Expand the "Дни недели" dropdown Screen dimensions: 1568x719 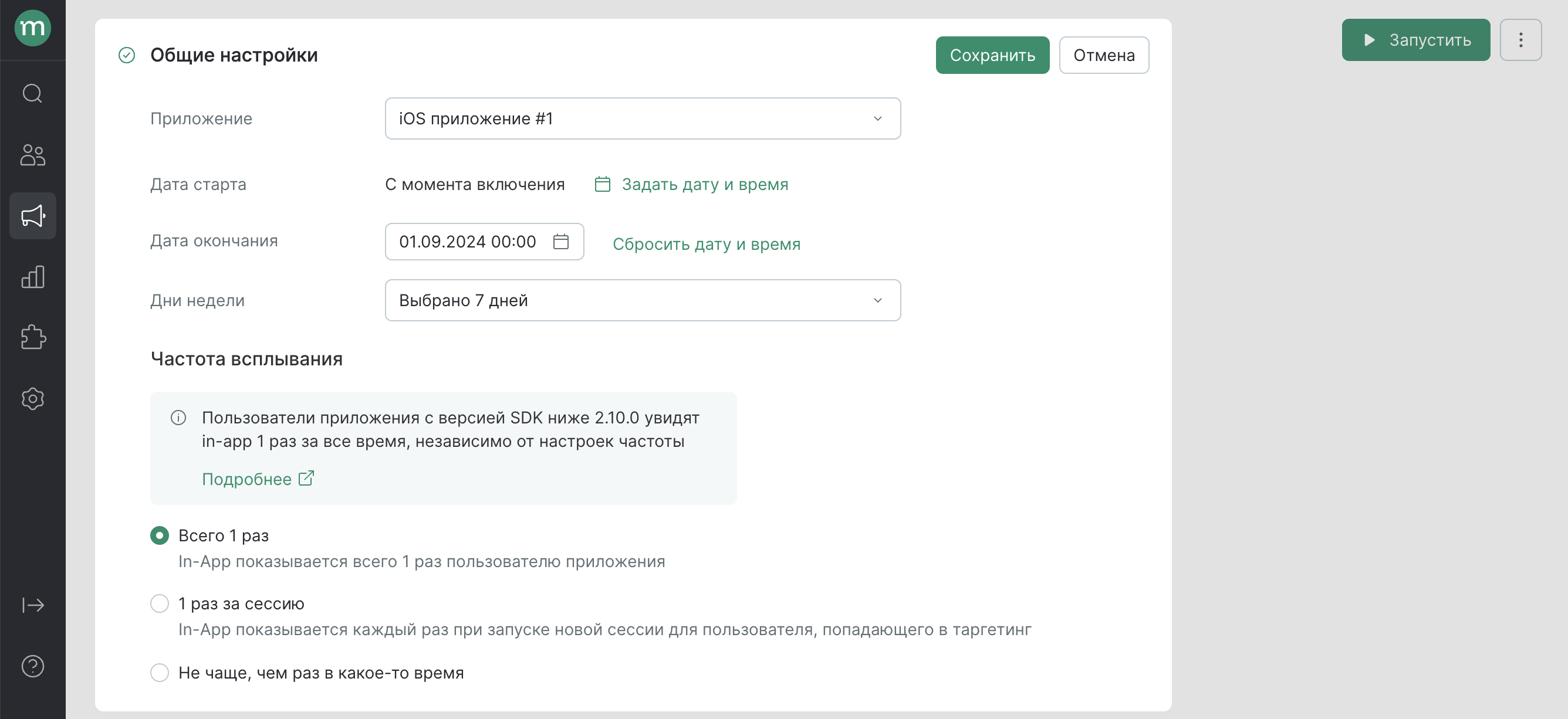643,300
